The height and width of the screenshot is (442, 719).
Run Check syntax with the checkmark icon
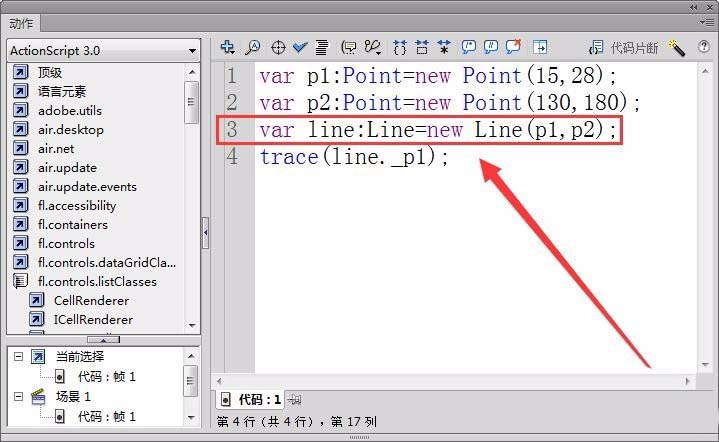coord(300,47)
